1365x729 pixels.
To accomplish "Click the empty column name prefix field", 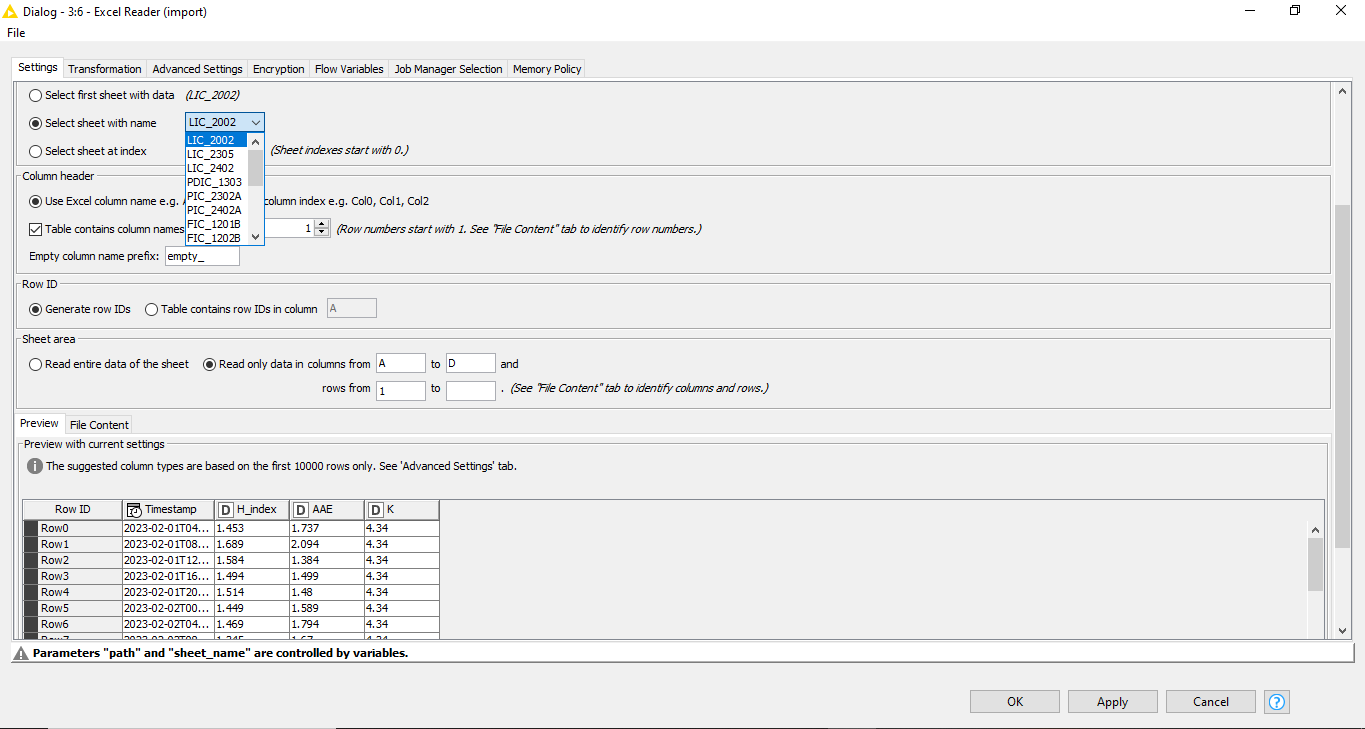I will click(x=202, y=257).
